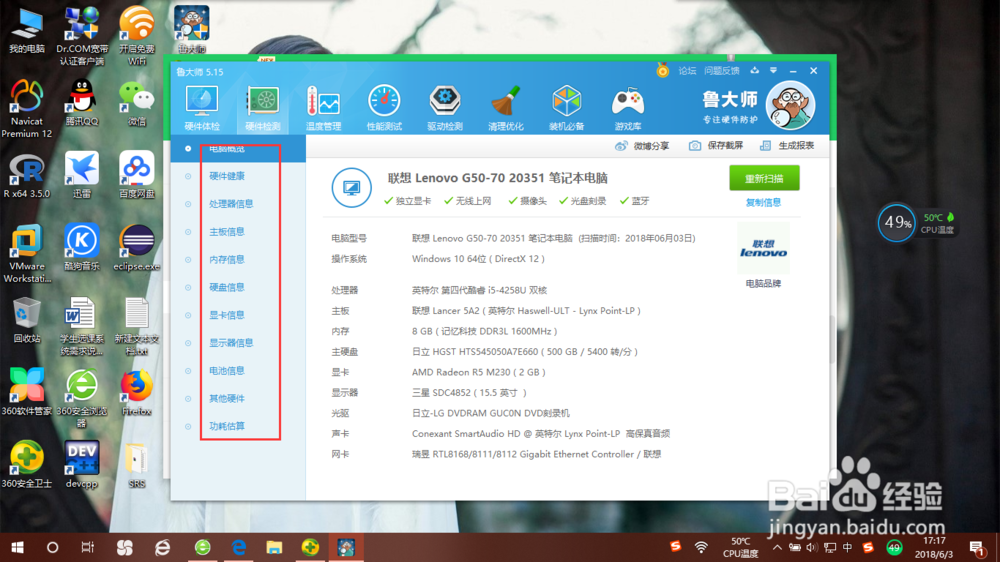Open 腾讯QQ desktop icon
1000x562 pixels.
tap(82, 103)
